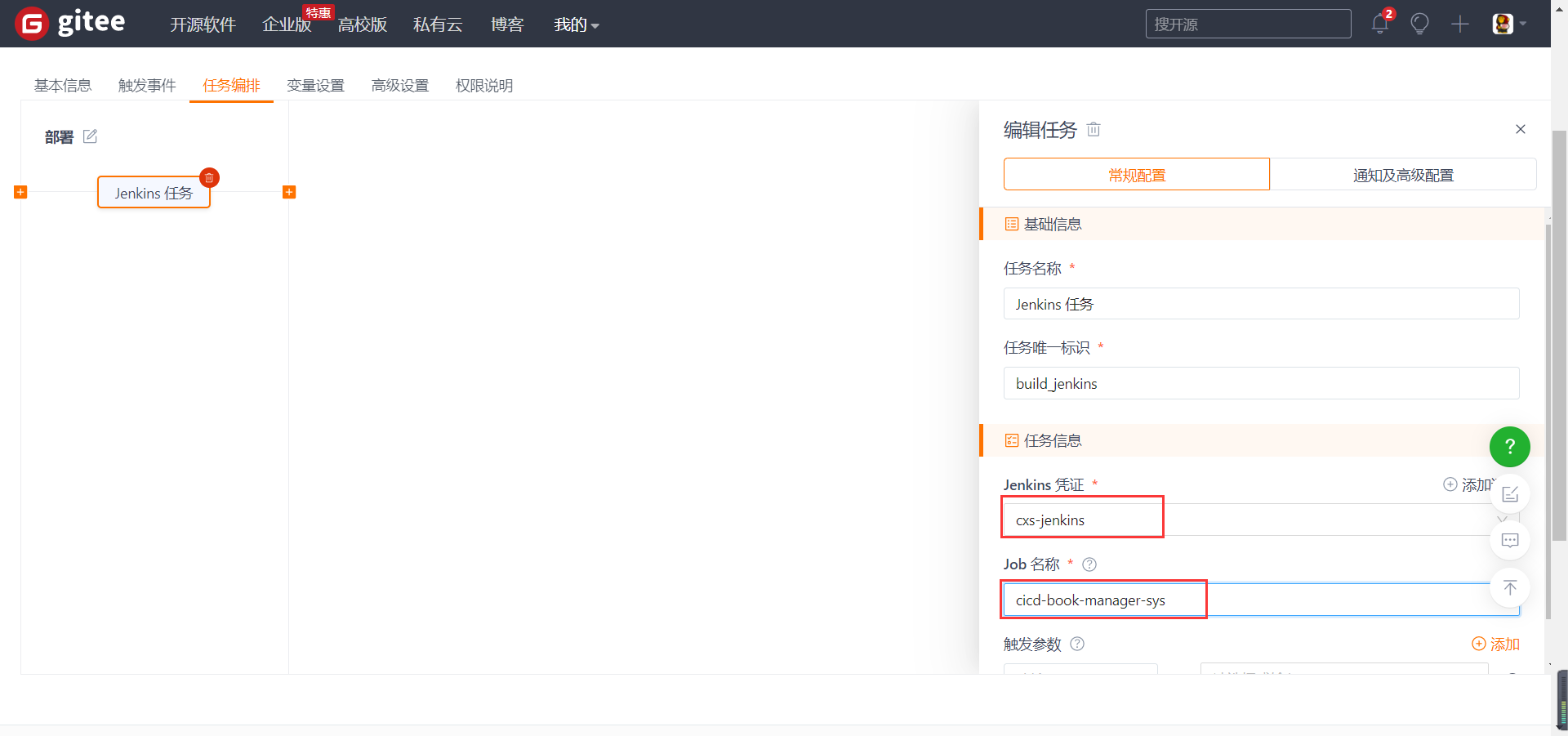Viewport: 1568px width, 736px height.
Task: Click the floating chat message icon
Action: click(x=1510, y=540)
